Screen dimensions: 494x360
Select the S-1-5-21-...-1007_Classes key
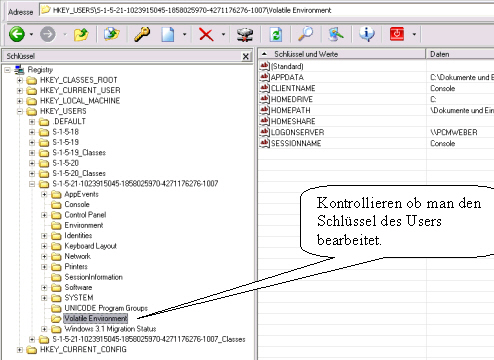[x=149, y=339]
